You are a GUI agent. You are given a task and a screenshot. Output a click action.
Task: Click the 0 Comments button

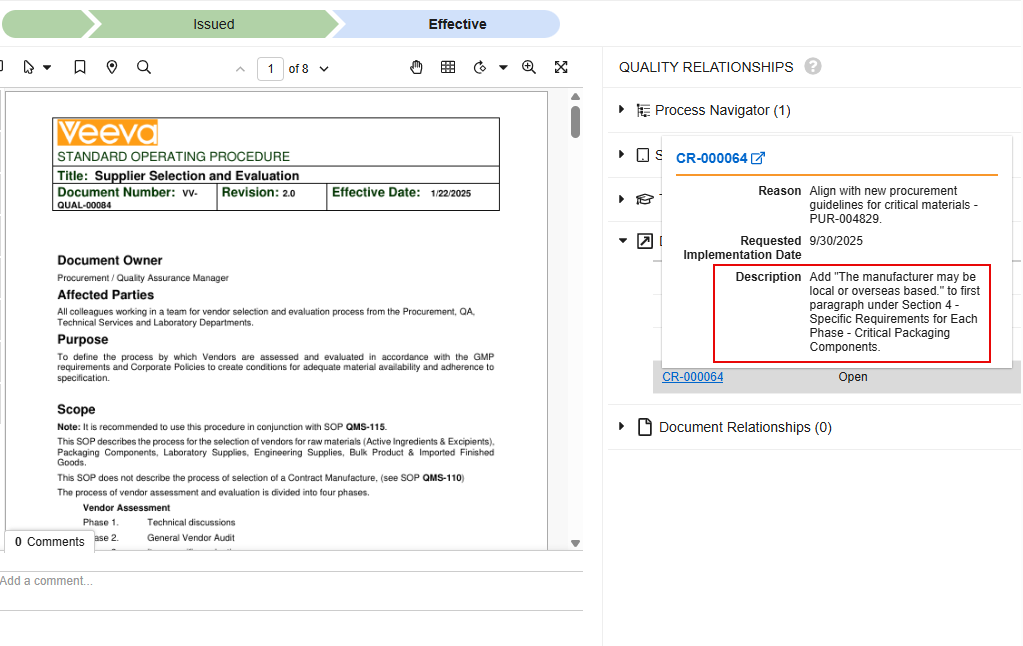click(50, 542)
